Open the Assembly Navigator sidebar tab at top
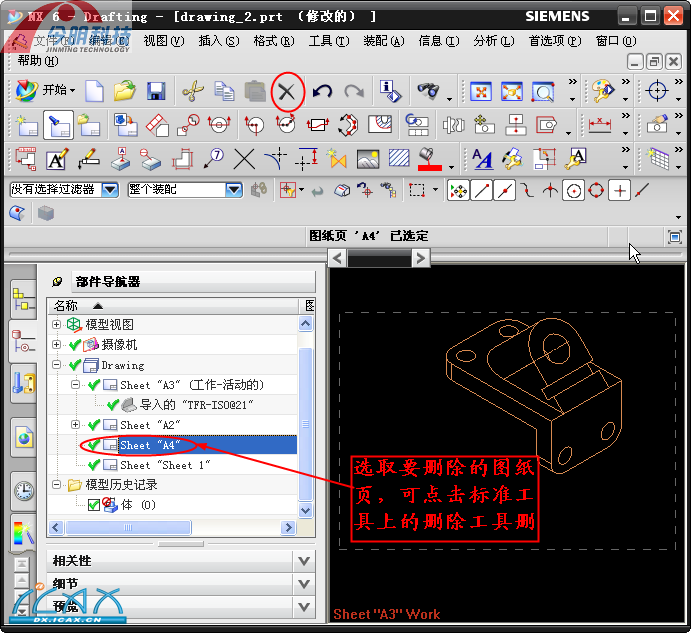 pyautogui.click(x=22, y=299)
